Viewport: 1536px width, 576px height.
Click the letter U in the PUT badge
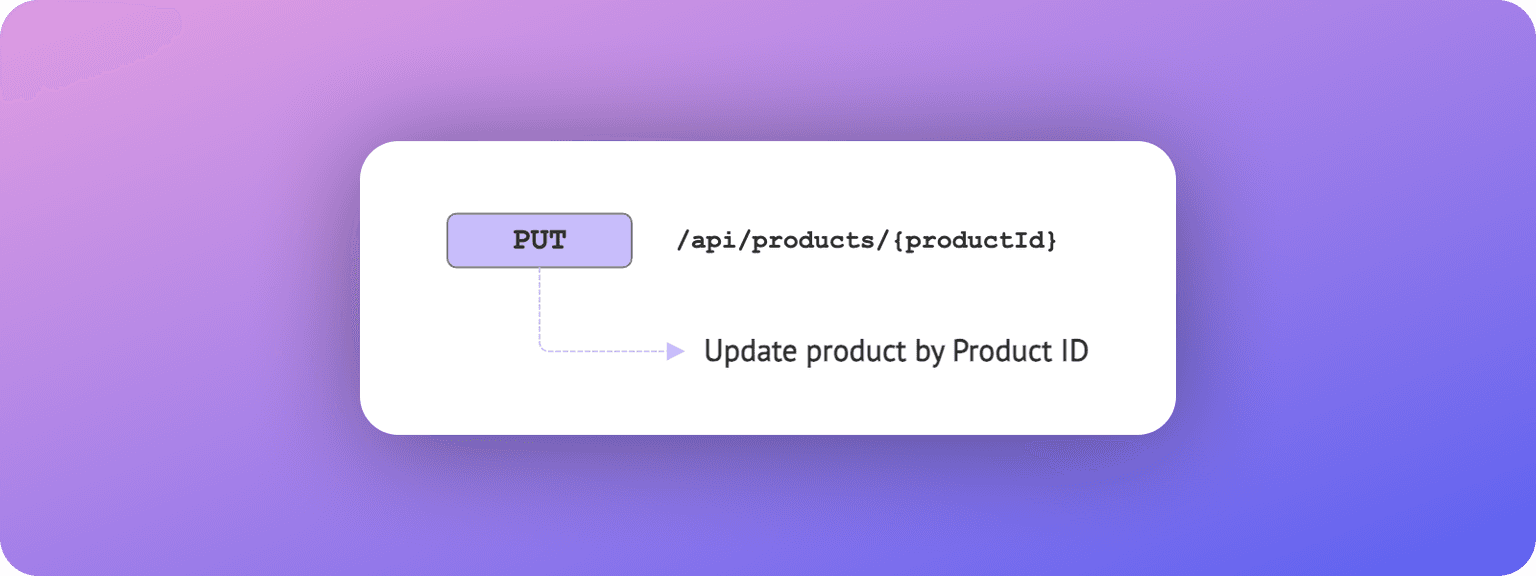540,241
